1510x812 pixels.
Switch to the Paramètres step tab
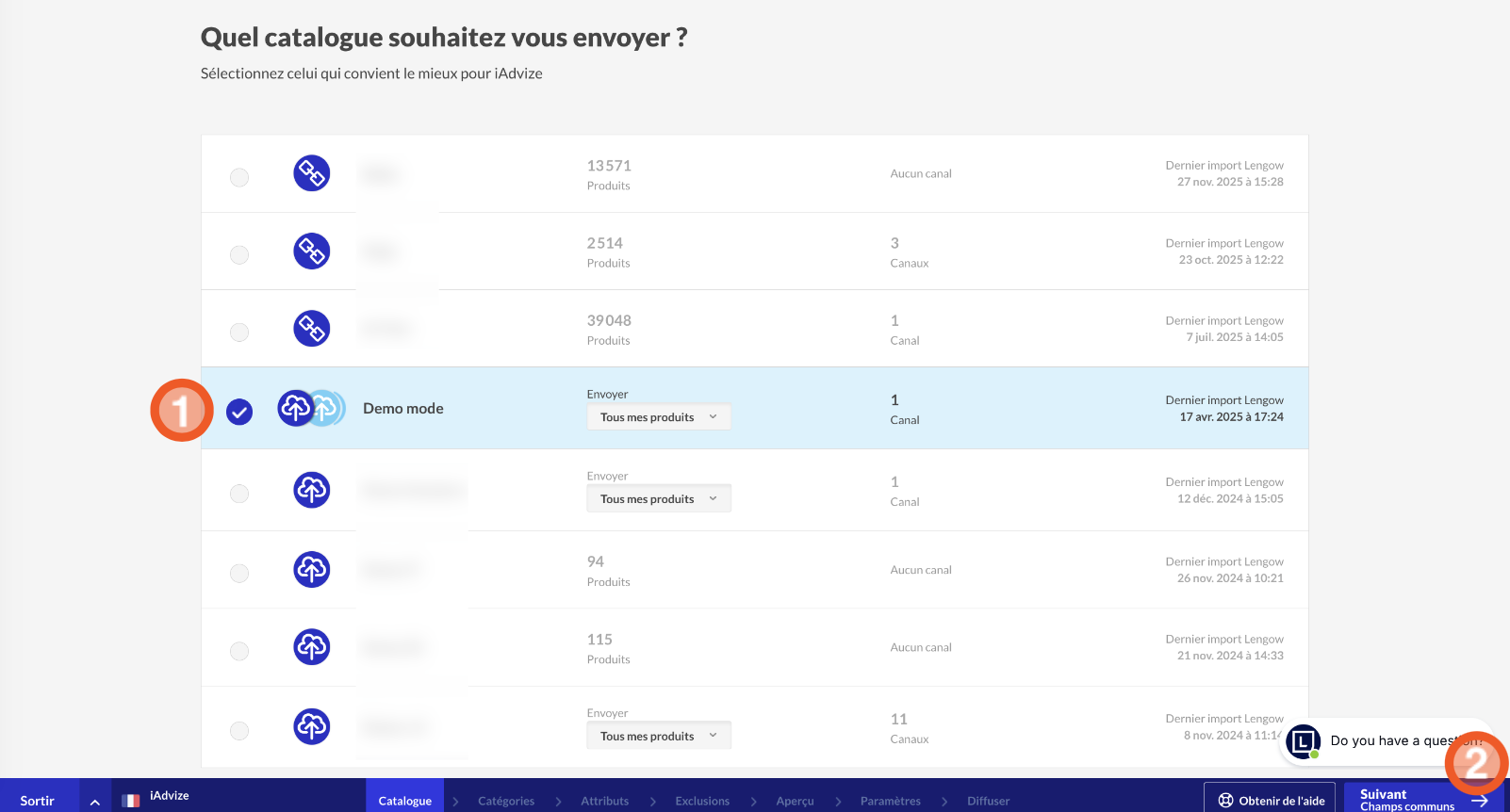click(890, 801)
